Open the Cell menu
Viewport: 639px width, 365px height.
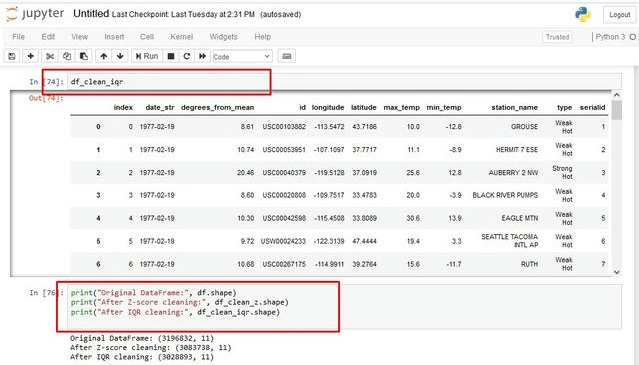[147, 37]
